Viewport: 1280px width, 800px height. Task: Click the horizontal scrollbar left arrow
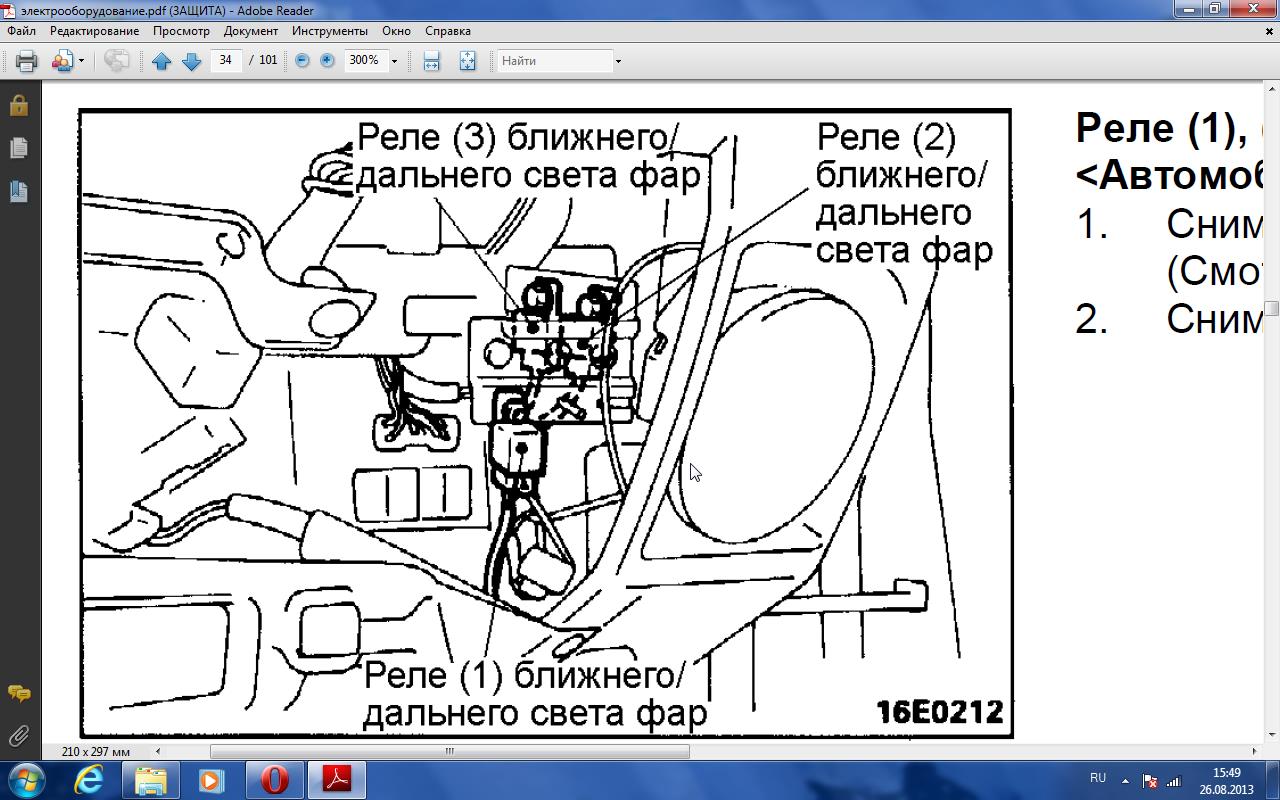[x=157, y=751]
